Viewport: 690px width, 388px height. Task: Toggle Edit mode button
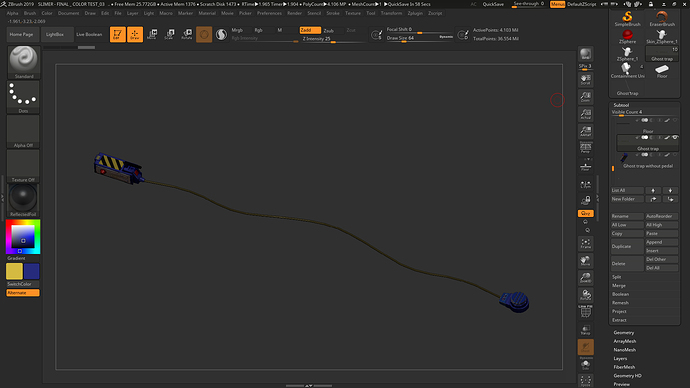[x=117, y=34]
